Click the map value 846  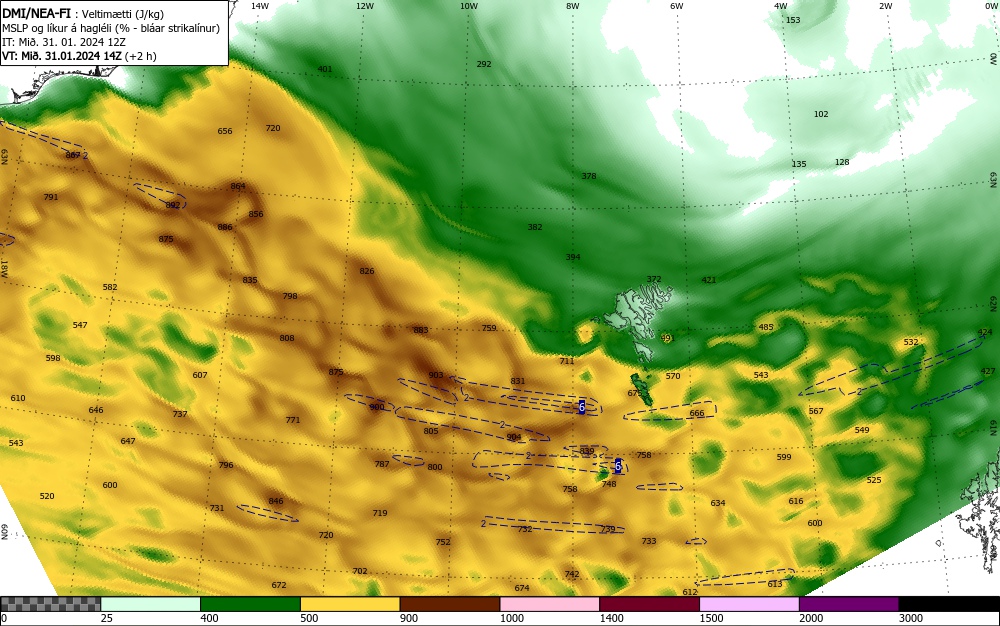tap(276, 501)
